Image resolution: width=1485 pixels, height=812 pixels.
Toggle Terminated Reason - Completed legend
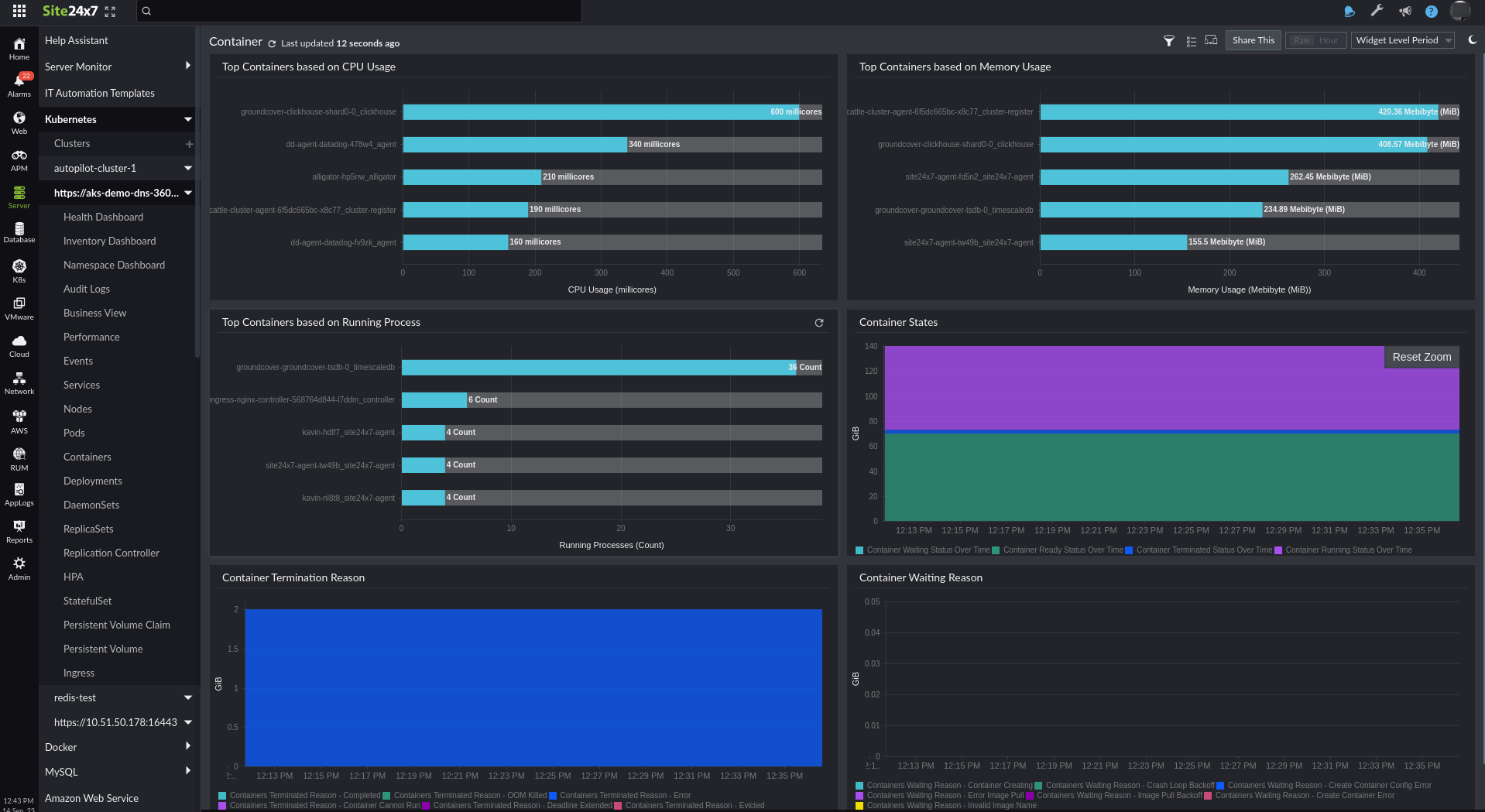(300, 796)
